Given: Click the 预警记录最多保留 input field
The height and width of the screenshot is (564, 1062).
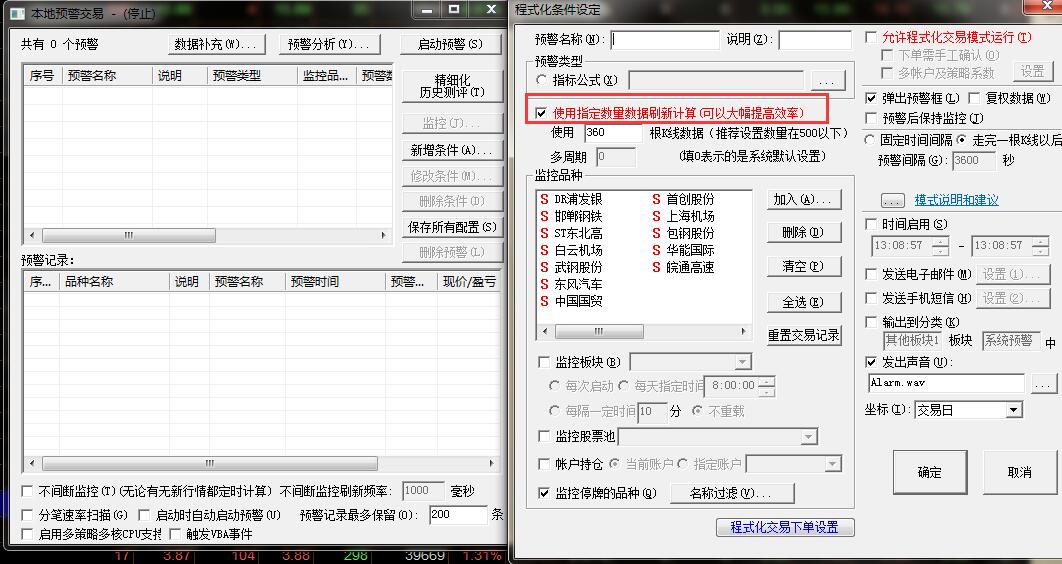Looking at the screenshot, I should click(458, 515).
